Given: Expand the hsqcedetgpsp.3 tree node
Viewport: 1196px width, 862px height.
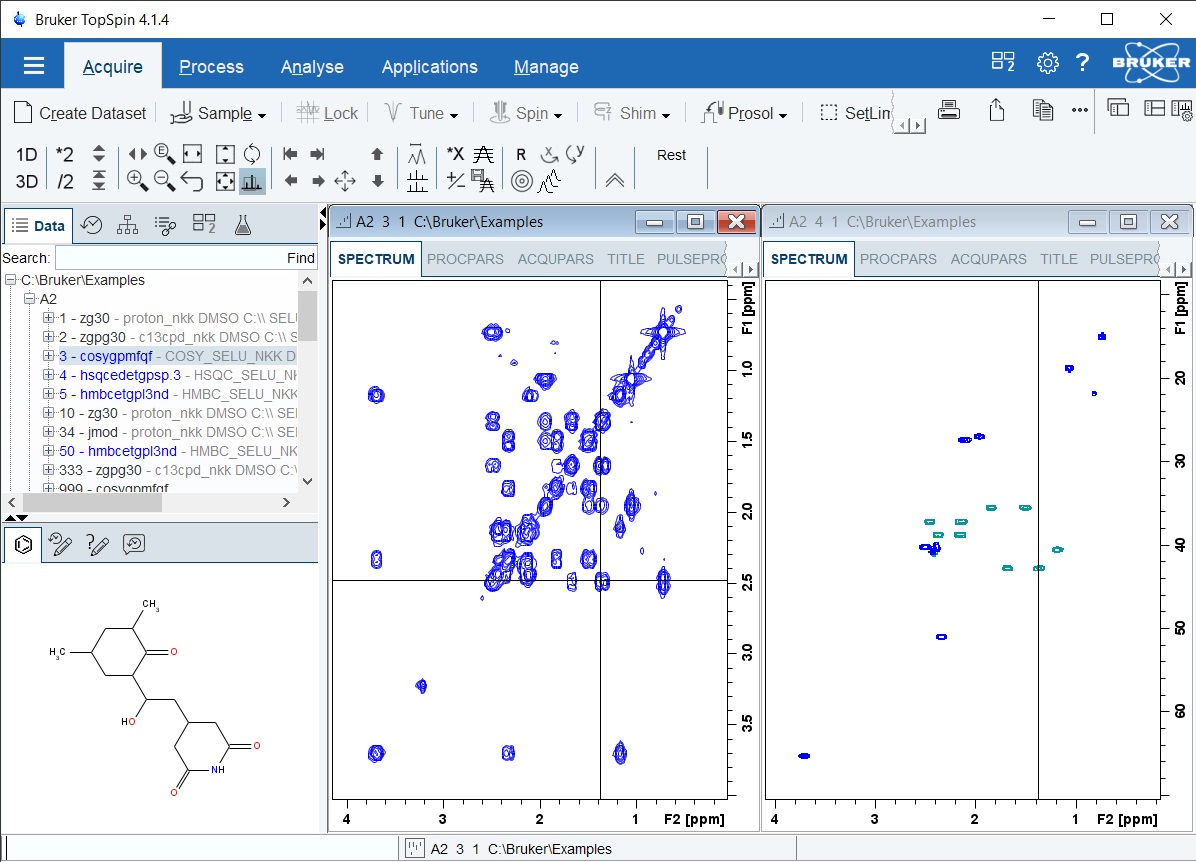Looking at the screenshot, I should 49,375.
